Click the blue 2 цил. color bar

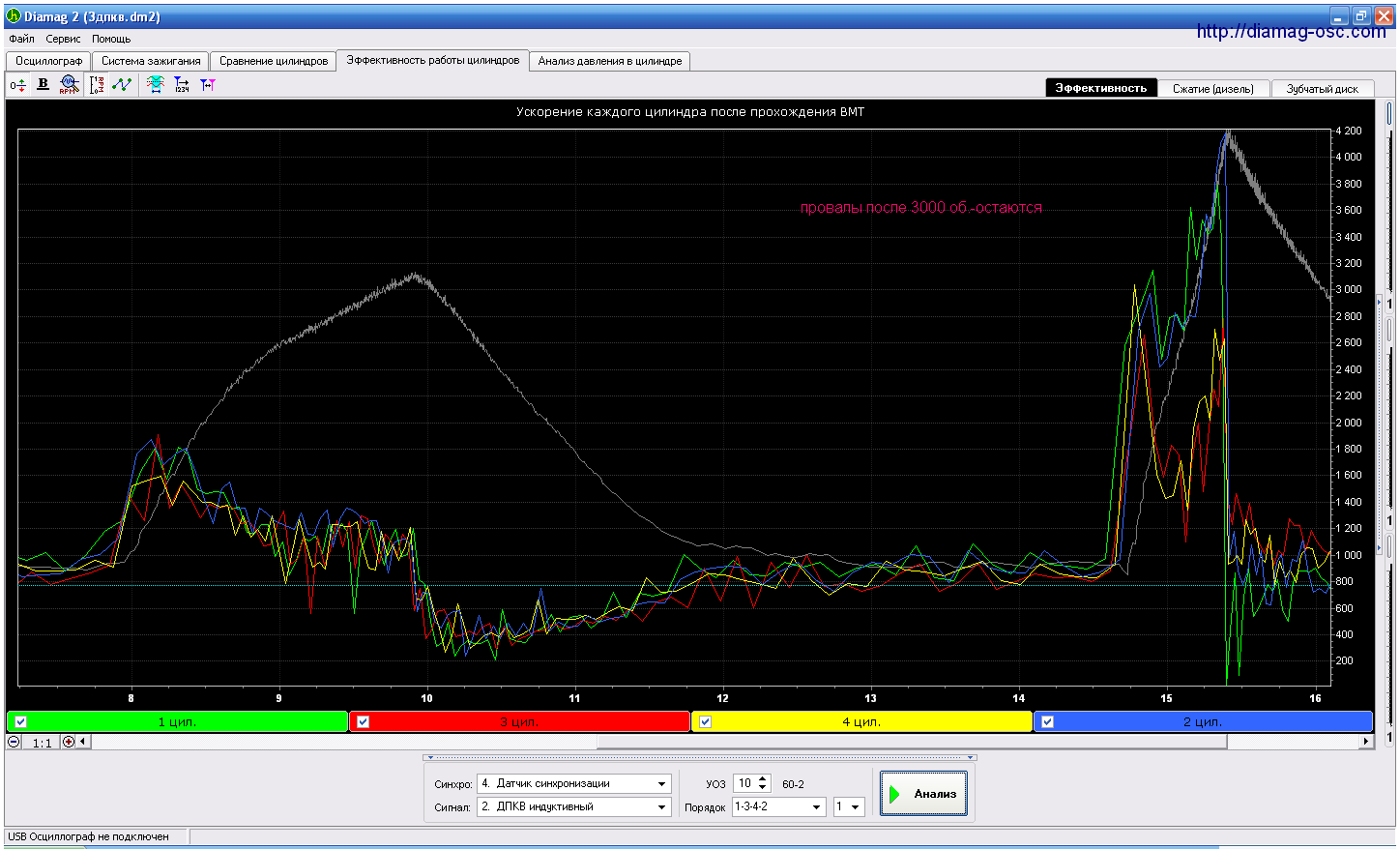1203,721
